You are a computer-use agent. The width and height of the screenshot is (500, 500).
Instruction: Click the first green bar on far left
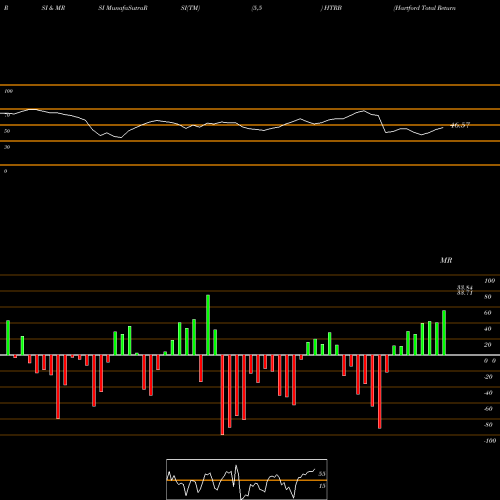8,338
